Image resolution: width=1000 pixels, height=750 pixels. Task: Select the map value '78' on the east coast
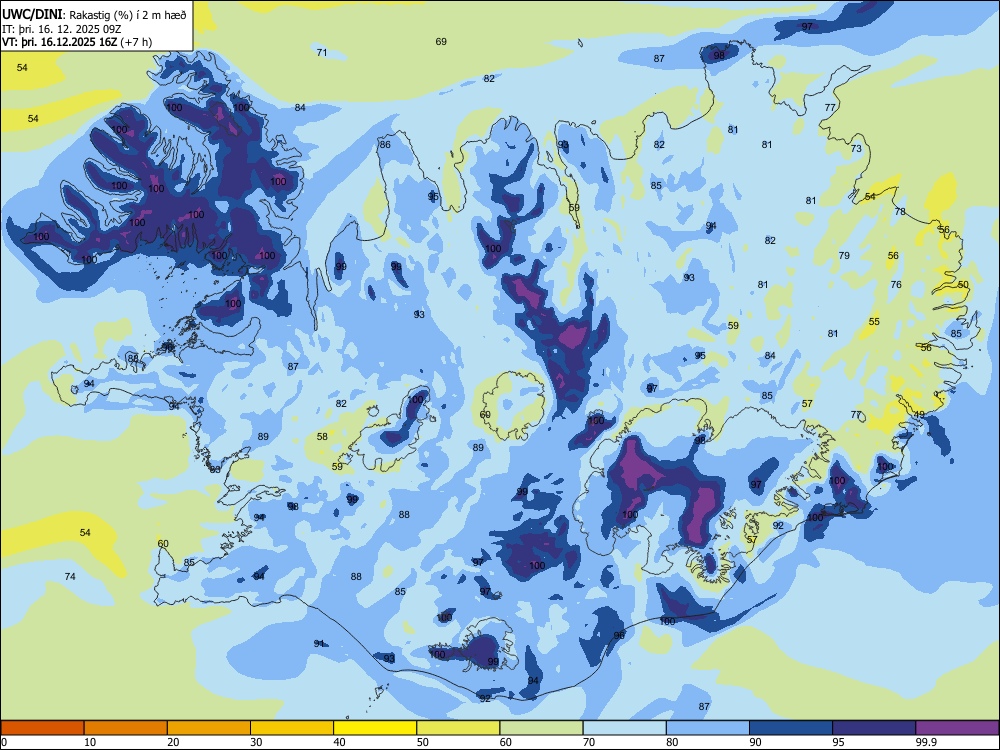[x=900, y=211]
